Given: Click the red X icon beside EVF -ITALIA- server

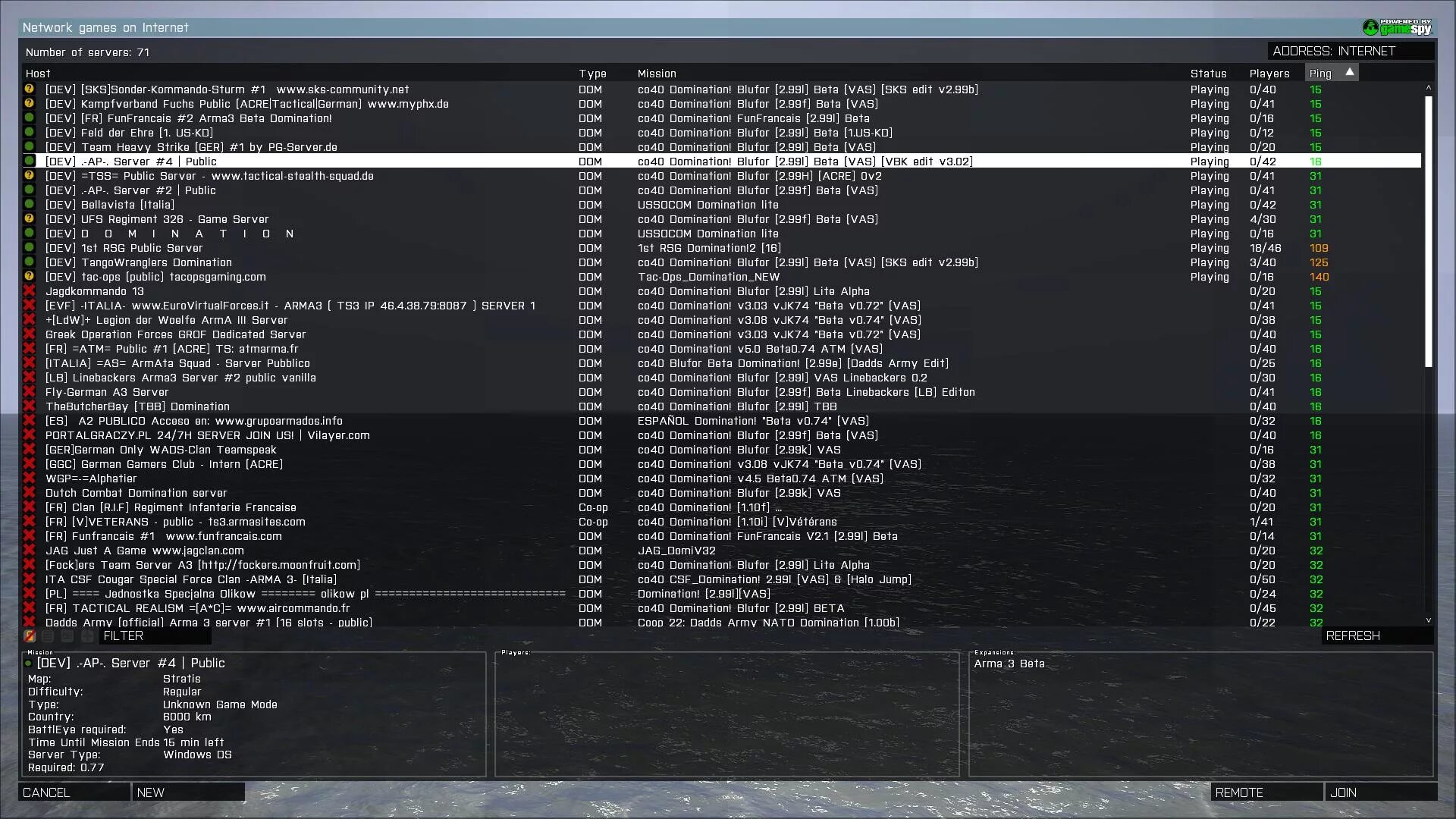Looking at the screenshot, I should coord(30,306).
